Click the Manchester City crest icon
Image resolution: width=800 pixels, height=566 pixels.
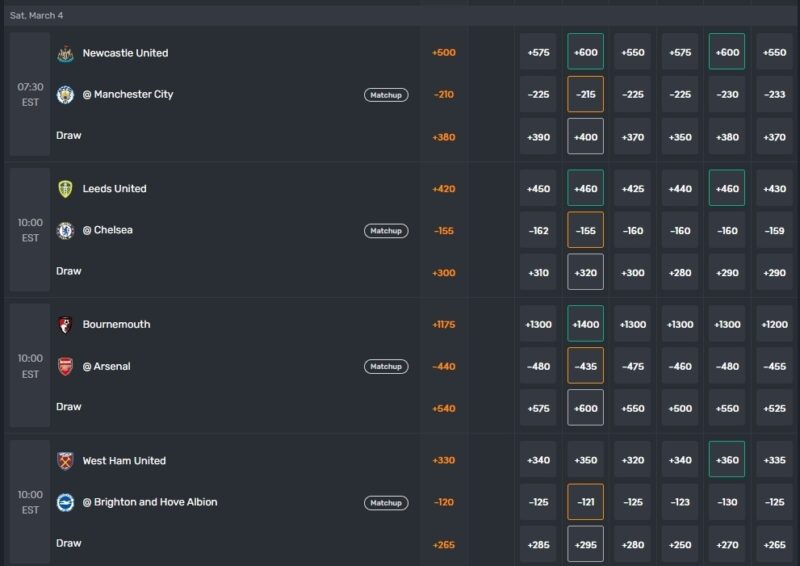[x=65, y=95]
